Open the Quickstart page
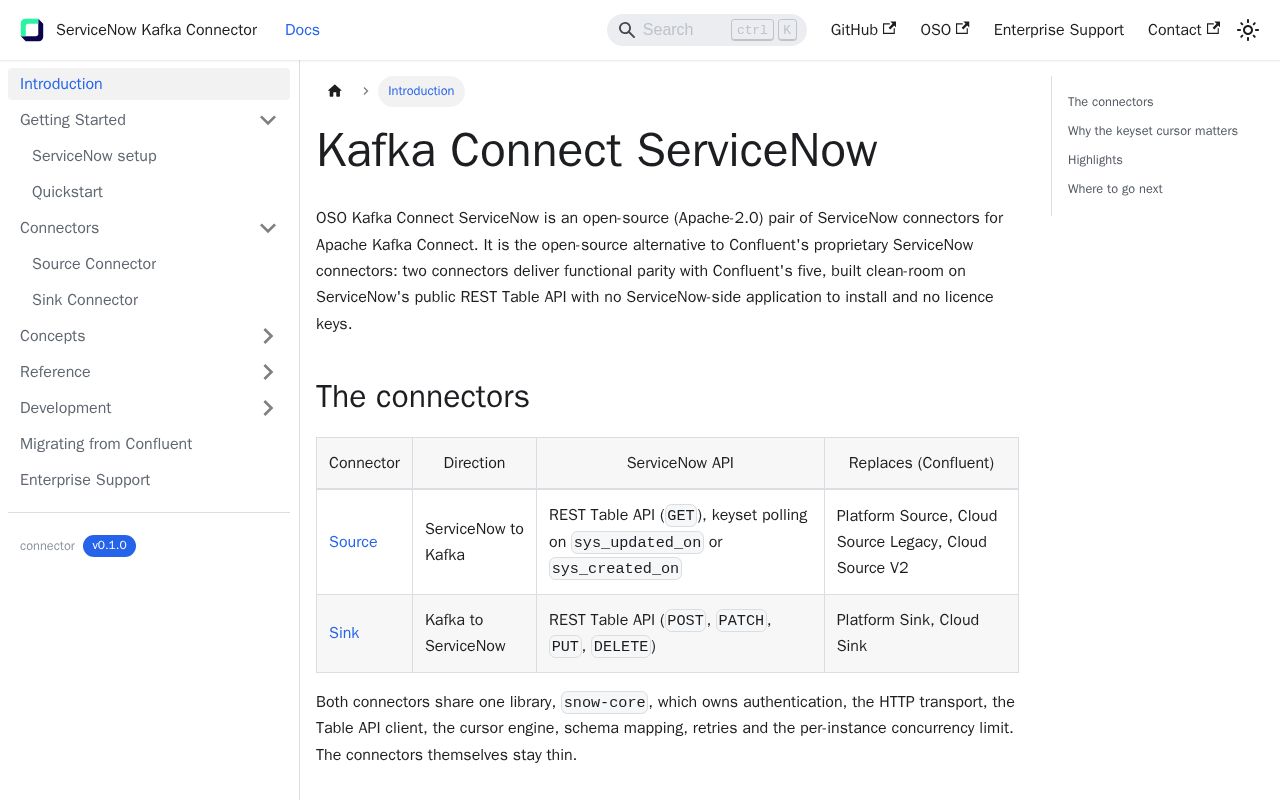 pos(155,192)
